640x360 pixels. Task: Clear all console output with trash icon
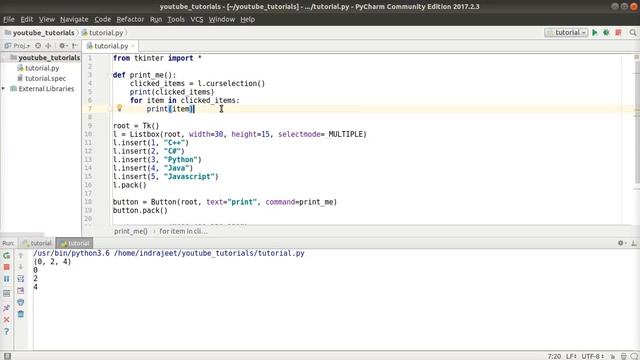[21, 314]
